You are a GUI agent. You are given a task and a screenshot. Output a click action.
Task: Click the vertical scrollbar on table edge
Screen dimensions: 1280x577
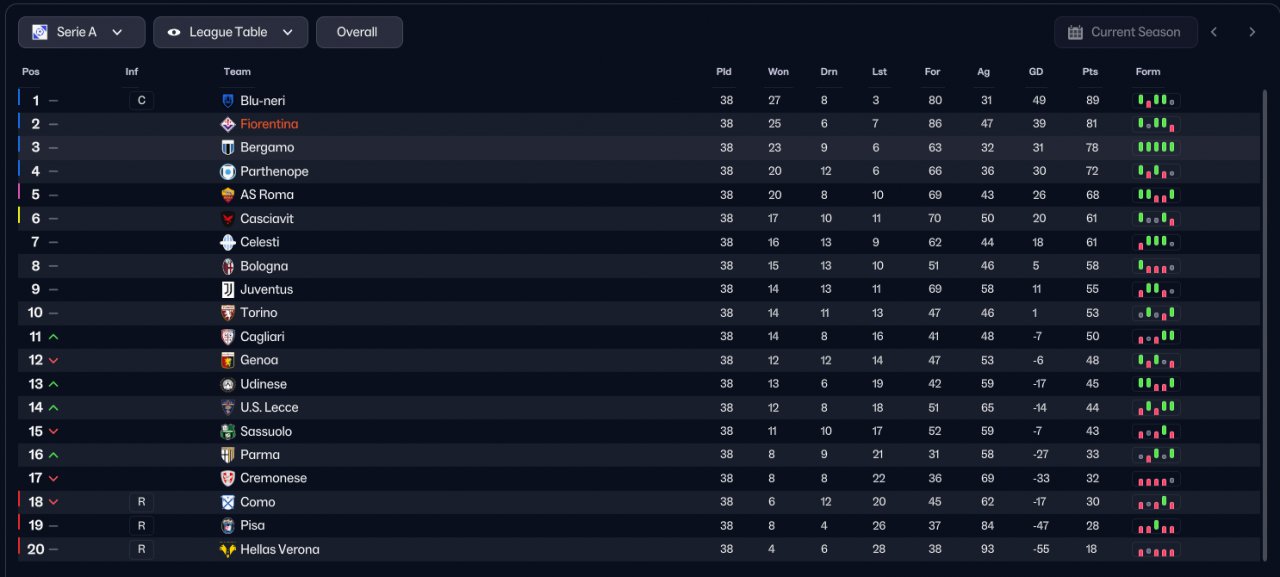point(1265,318)
